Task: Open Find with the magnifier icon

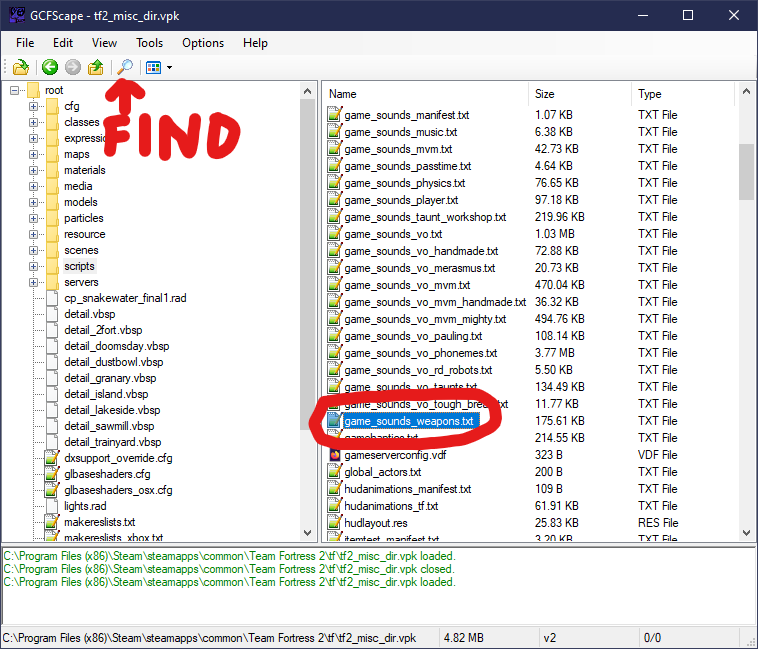Action: click(125, 67)
